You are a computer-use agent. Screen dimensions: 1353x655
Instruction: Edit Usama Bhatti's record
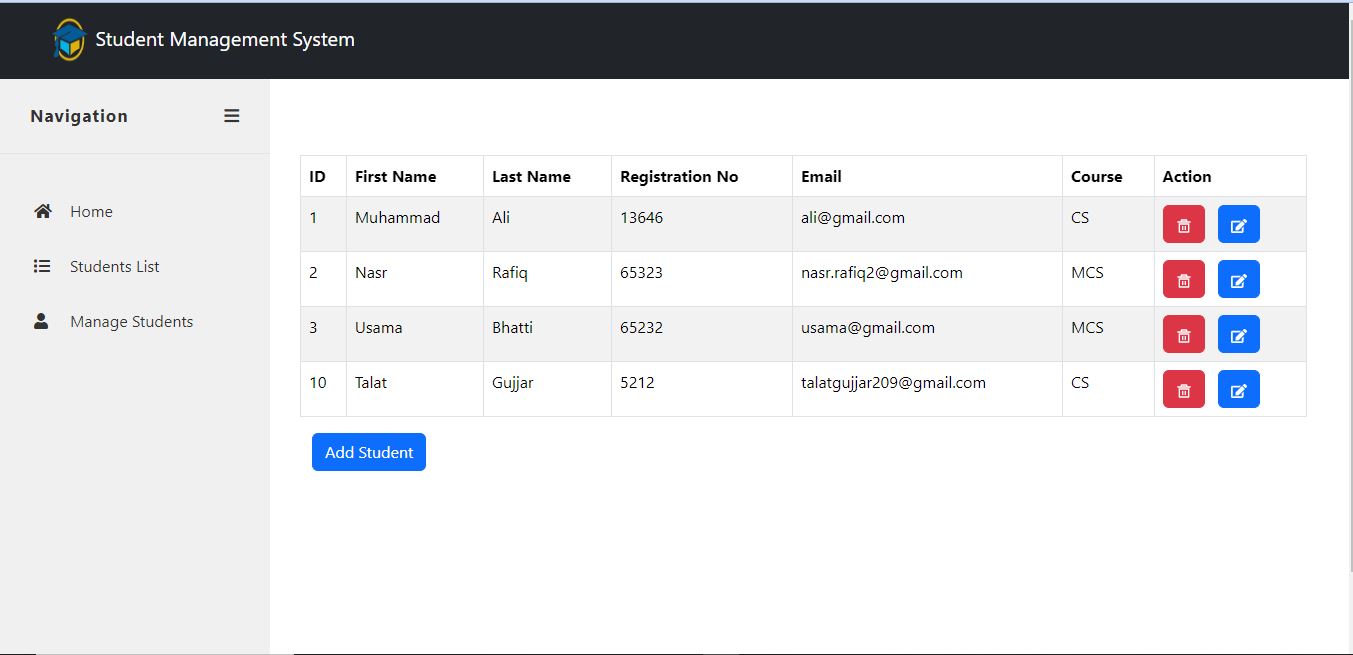pos(1239,335)
